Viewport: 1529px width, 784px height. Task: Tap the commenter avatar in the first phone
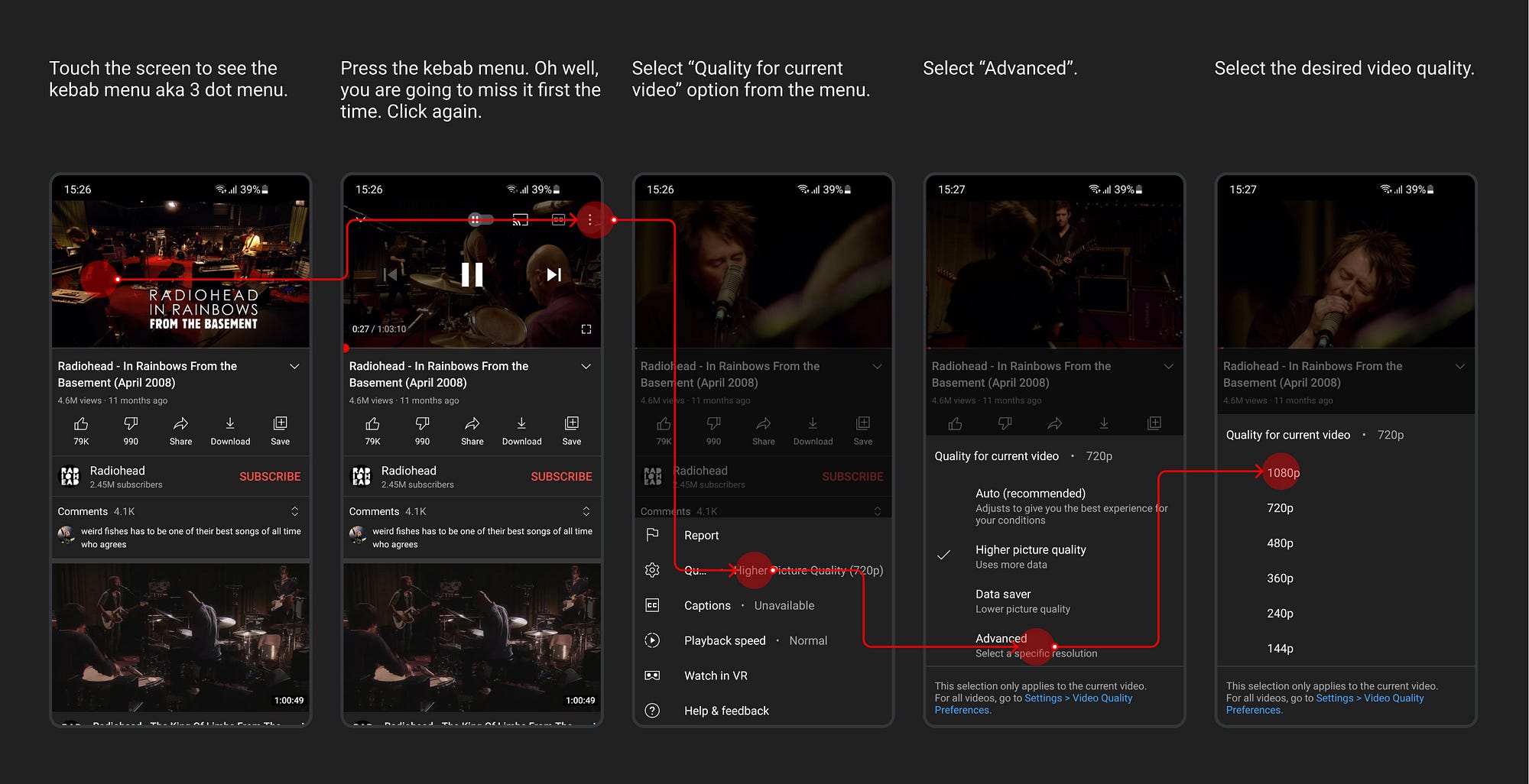[x=67, y=535]
